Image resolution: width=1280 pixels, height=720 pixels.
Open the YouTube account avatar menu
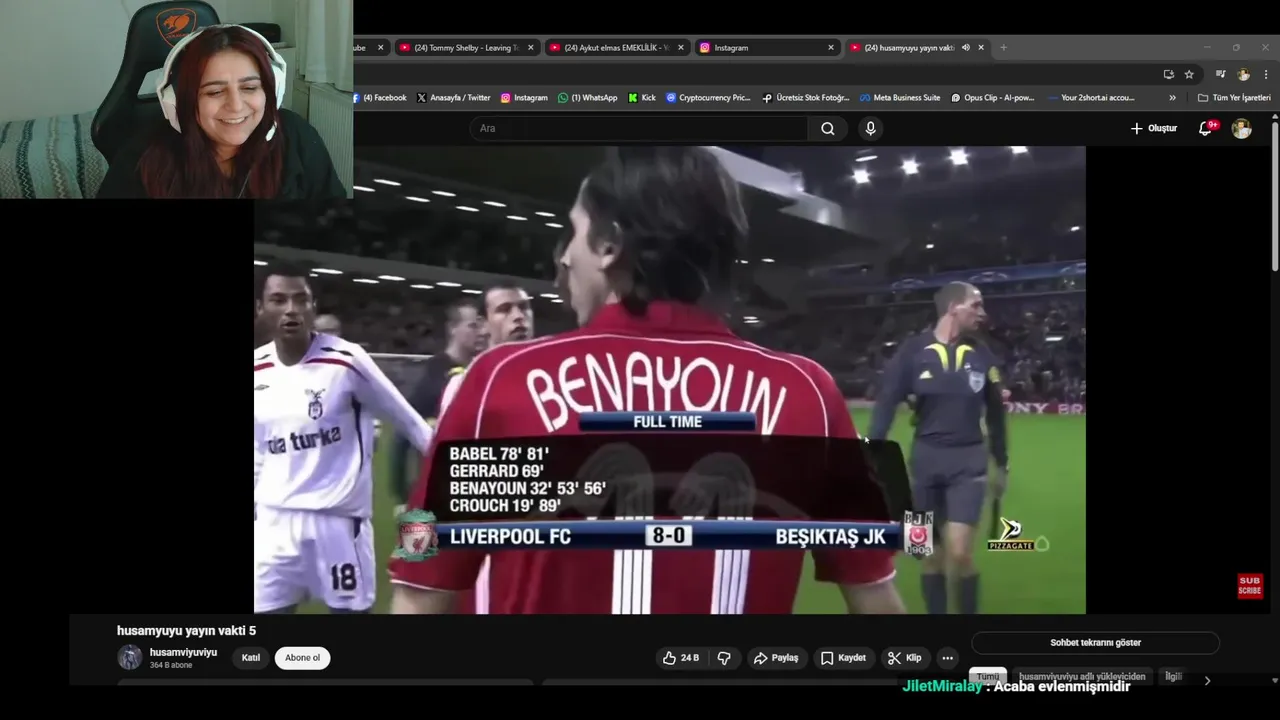point(1241,128)
